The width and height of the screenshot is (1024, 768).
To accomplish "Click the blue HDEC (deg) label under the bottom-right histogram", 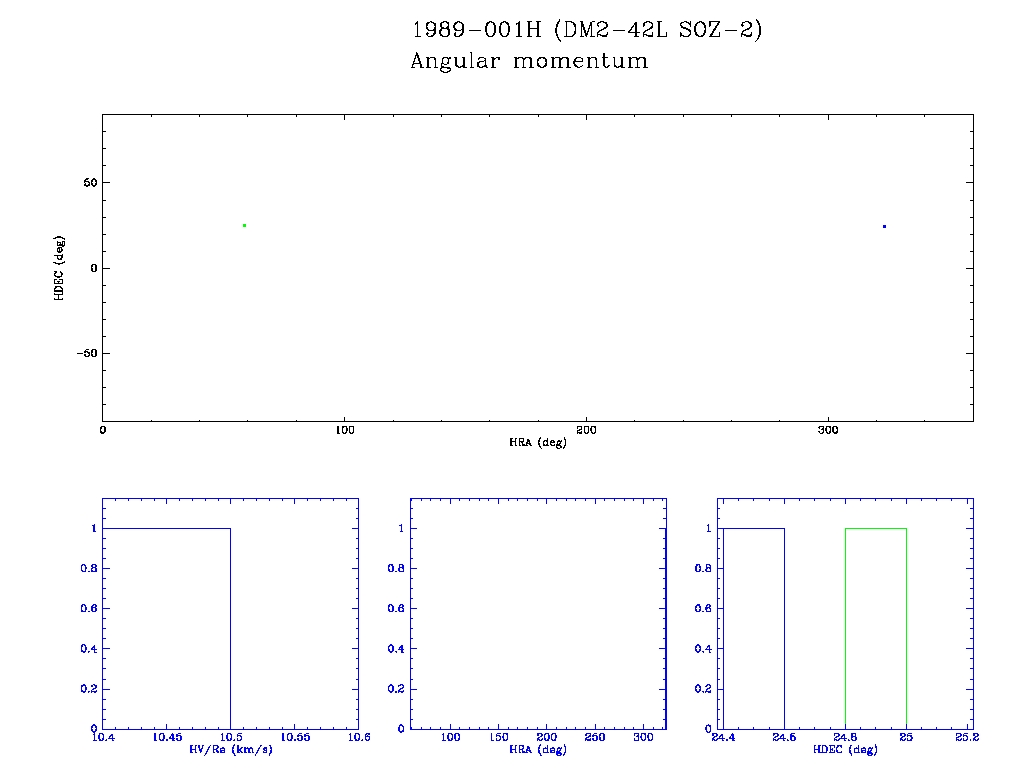I will click(844, 749).
